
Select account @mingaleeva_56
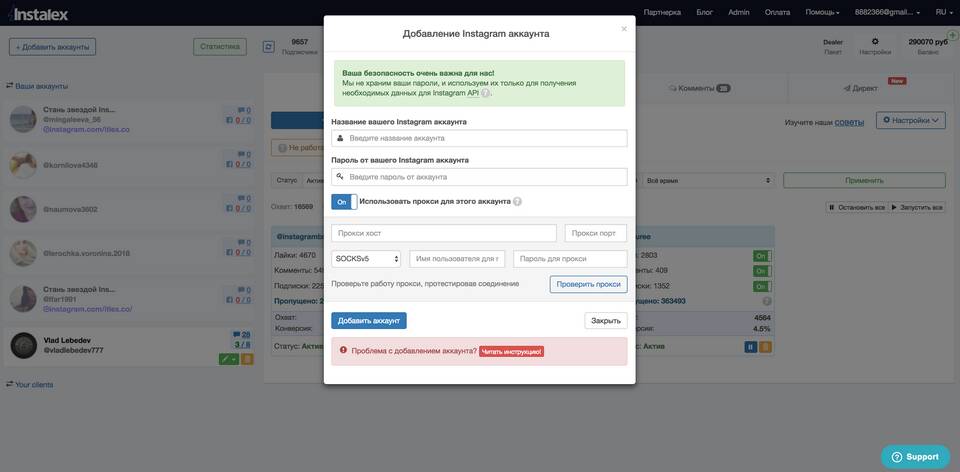pyautogui.click(x=130, y=120)
